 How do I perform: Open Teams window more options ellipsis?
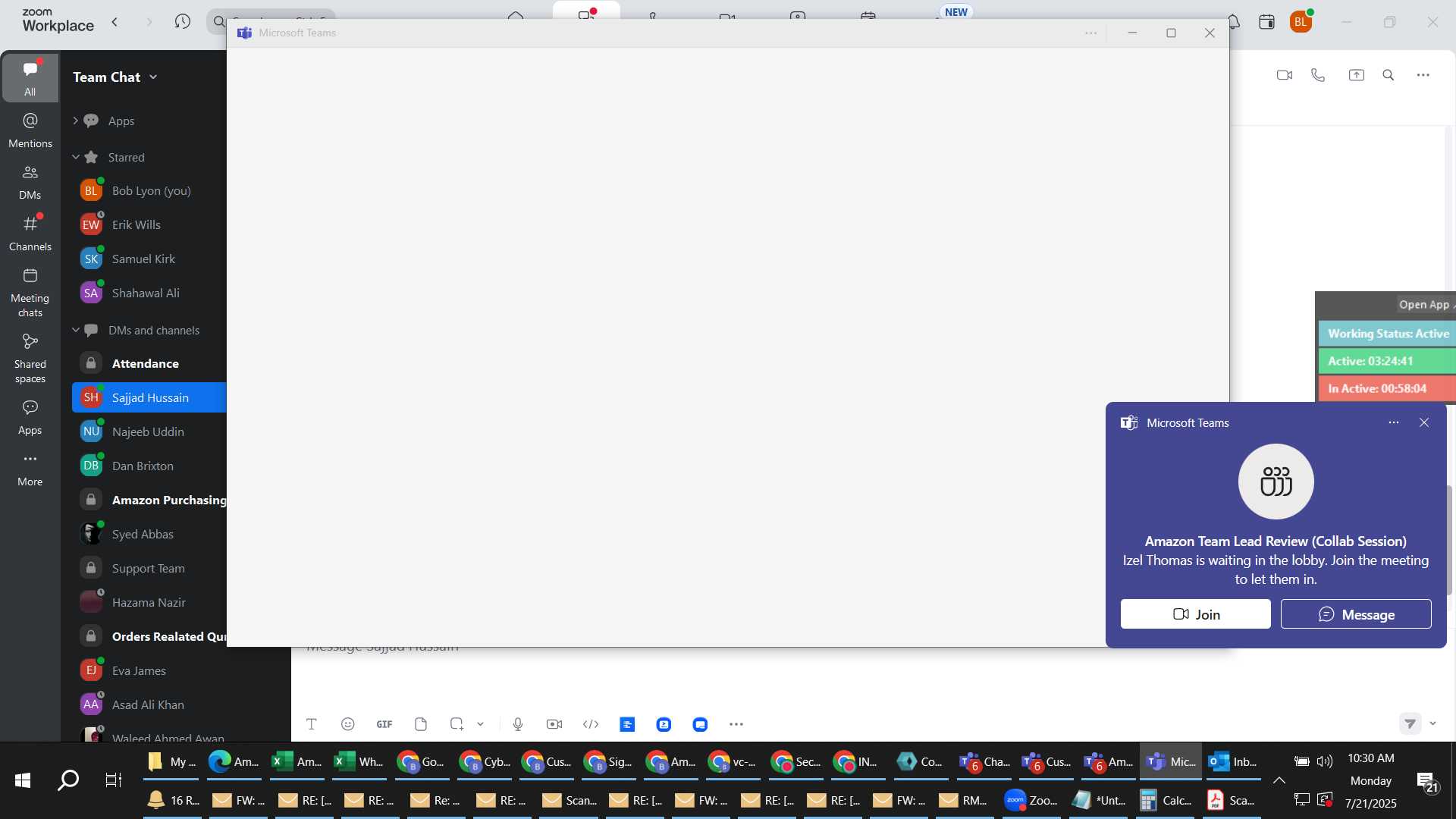pos(1090,33)
